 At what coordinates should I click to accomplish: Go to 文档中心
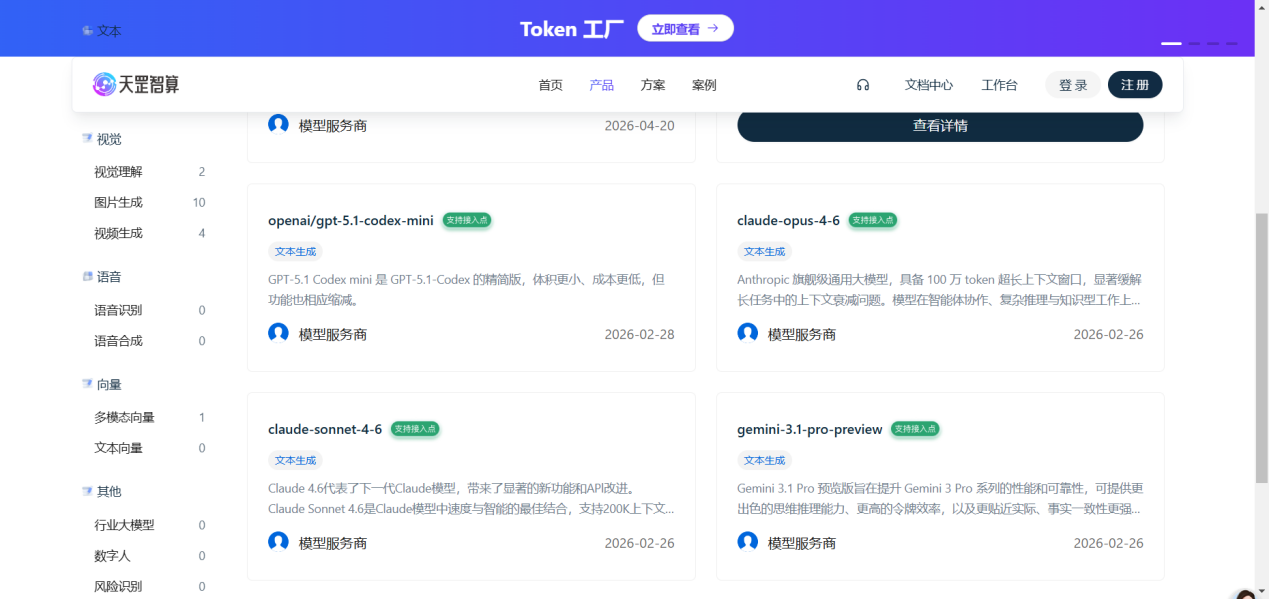(929, 85)
